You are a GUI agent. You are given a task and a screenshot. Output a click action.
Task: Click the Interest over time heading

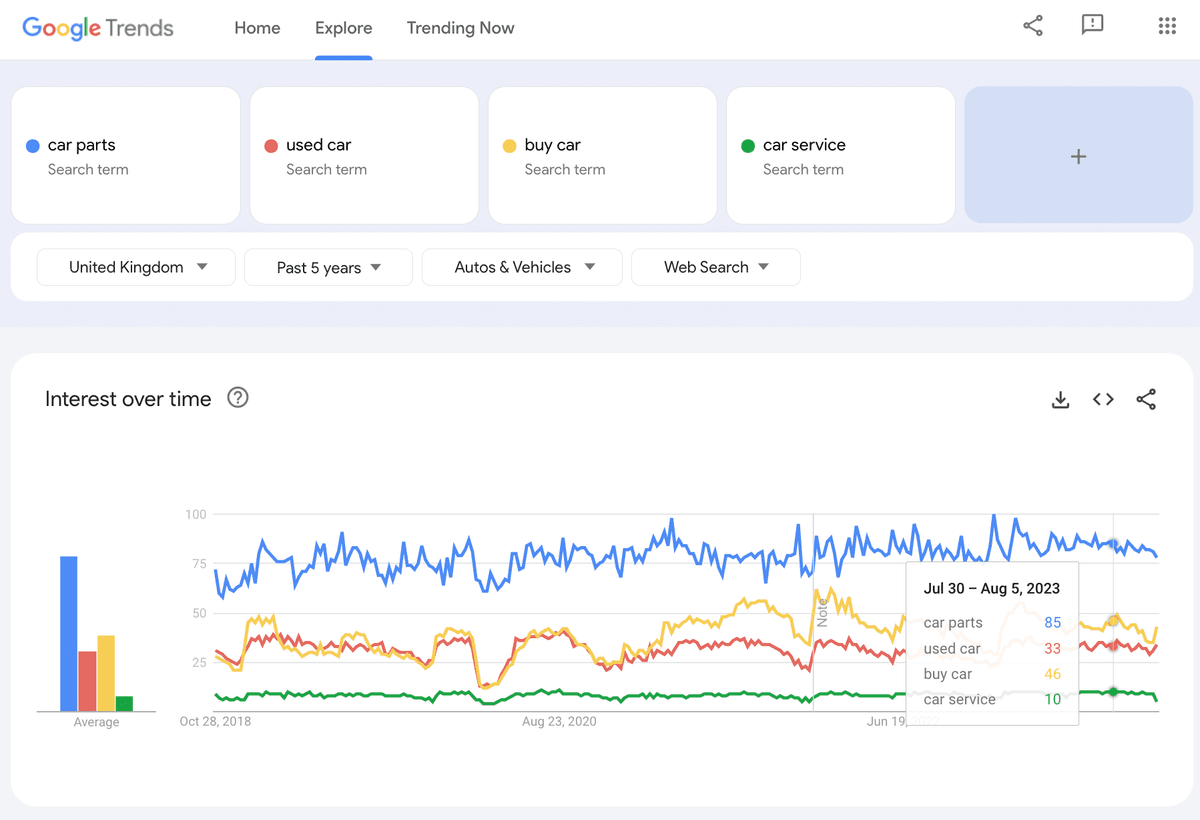tap(128, 399)
